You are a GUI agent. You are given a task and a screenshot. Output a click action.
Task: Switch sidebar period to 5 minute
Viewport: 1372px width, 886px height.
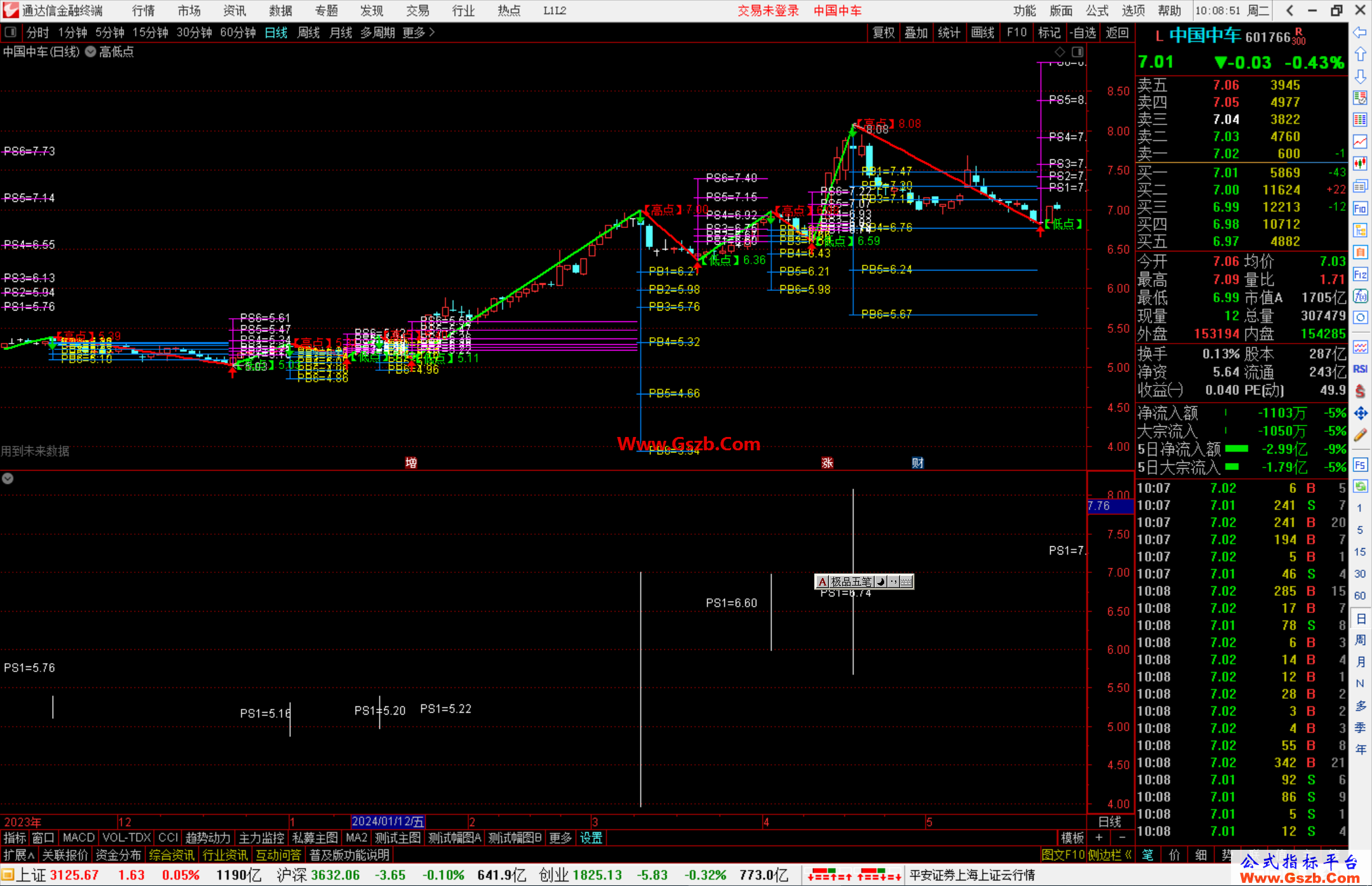click(1359, 530)
